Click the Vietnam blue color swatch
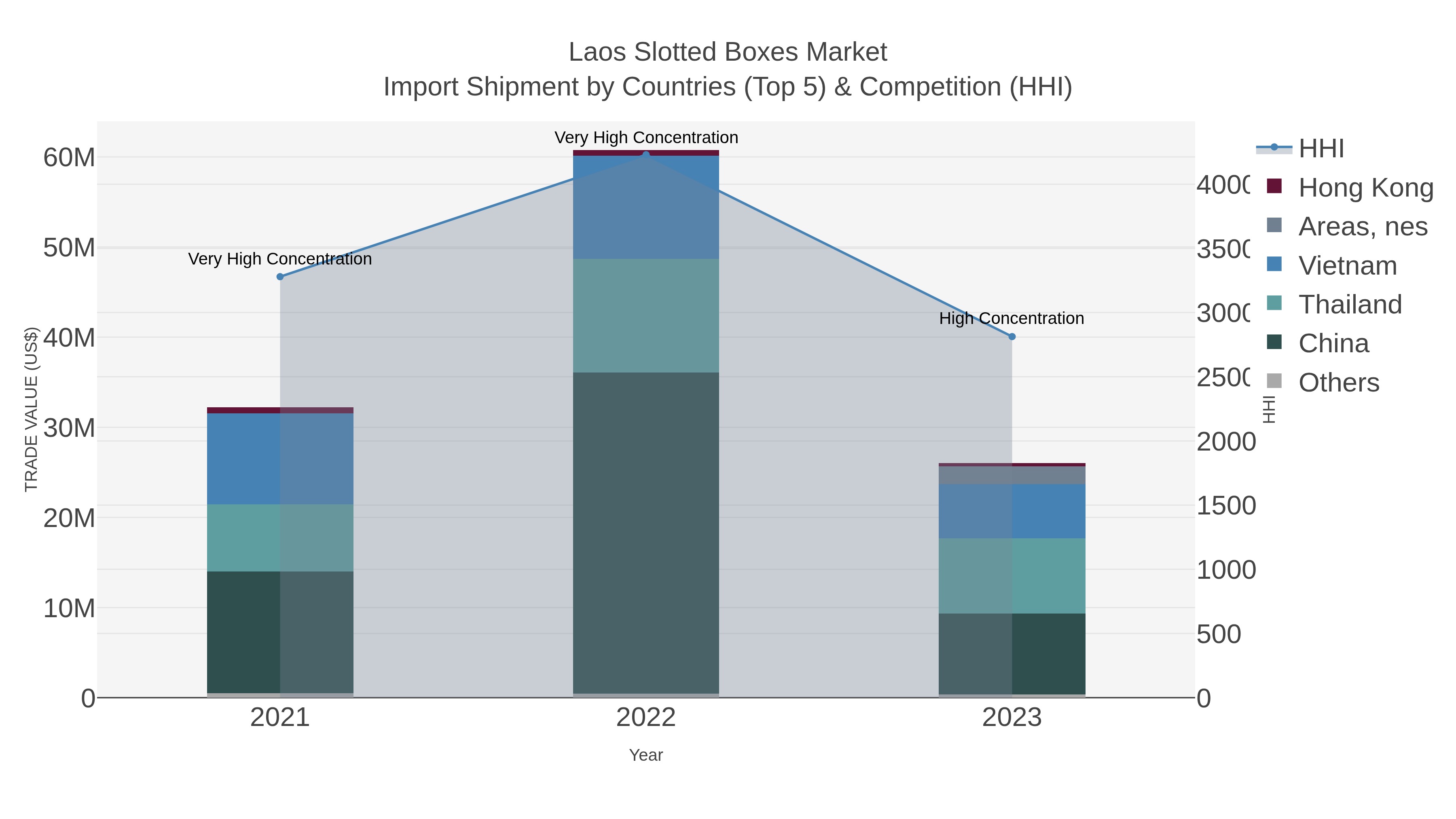Image resolution: width=1456 pixels, height=819 pixels. [x=1274, y=264]
